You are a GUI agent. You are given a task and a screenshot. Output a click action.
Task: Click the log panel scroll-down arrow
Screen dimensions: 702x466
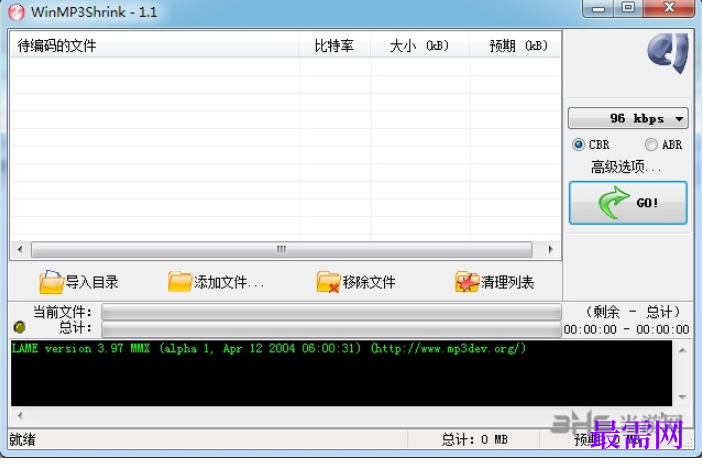click(x=682, y=397)
